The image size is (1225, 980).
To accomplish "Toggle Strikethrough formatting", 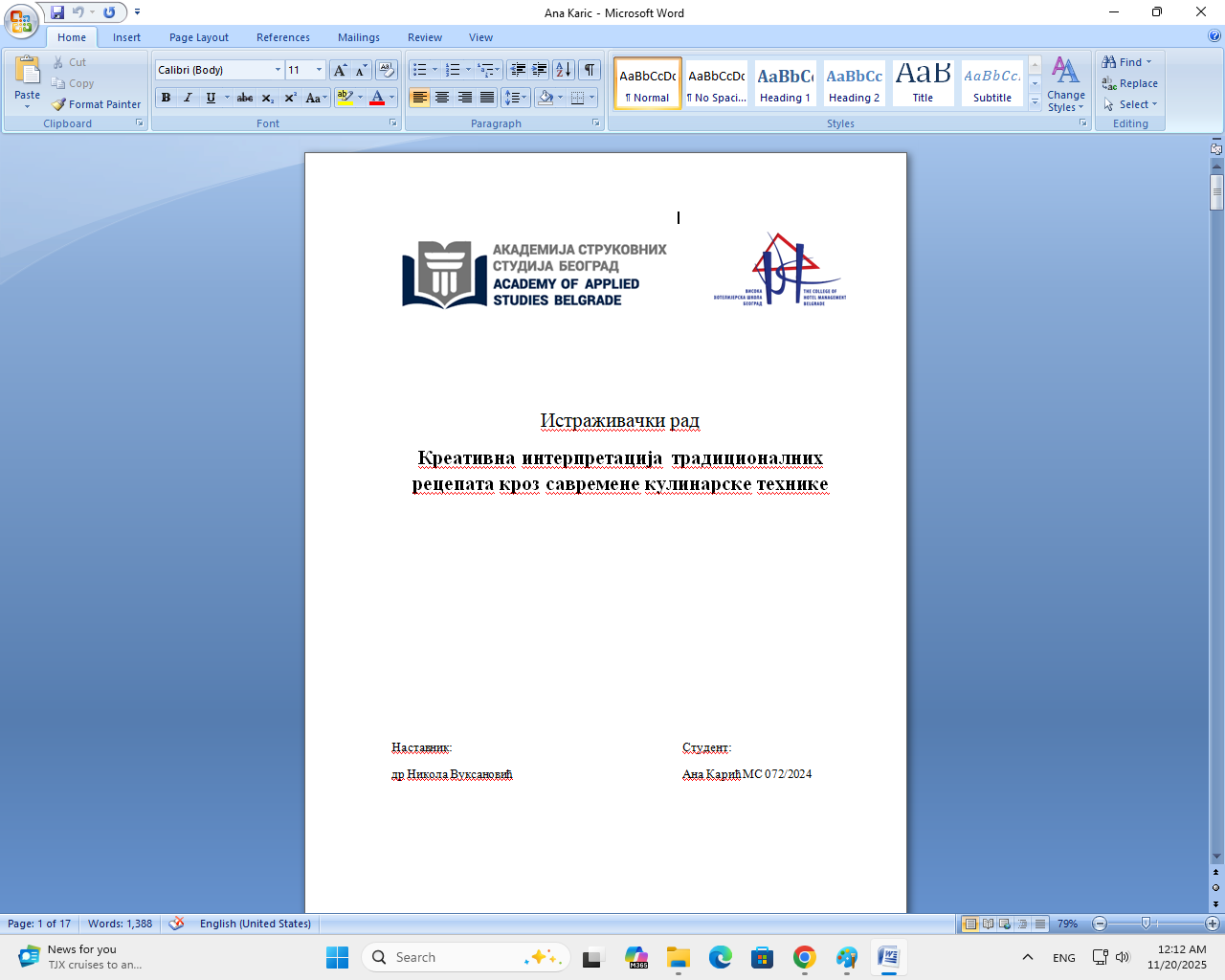I will (245, 98).
